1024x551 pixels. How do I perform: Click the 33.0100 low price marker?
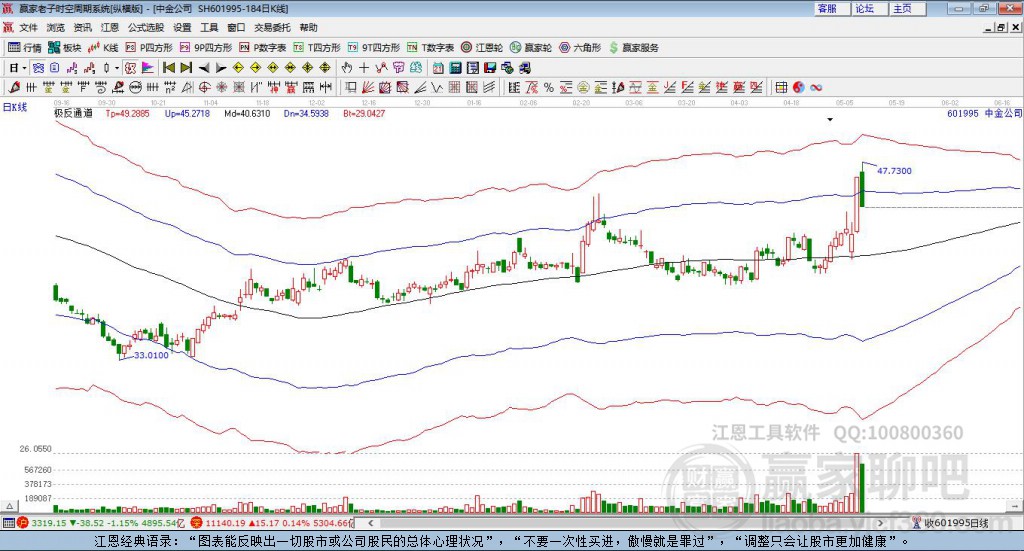coord(151,355)
